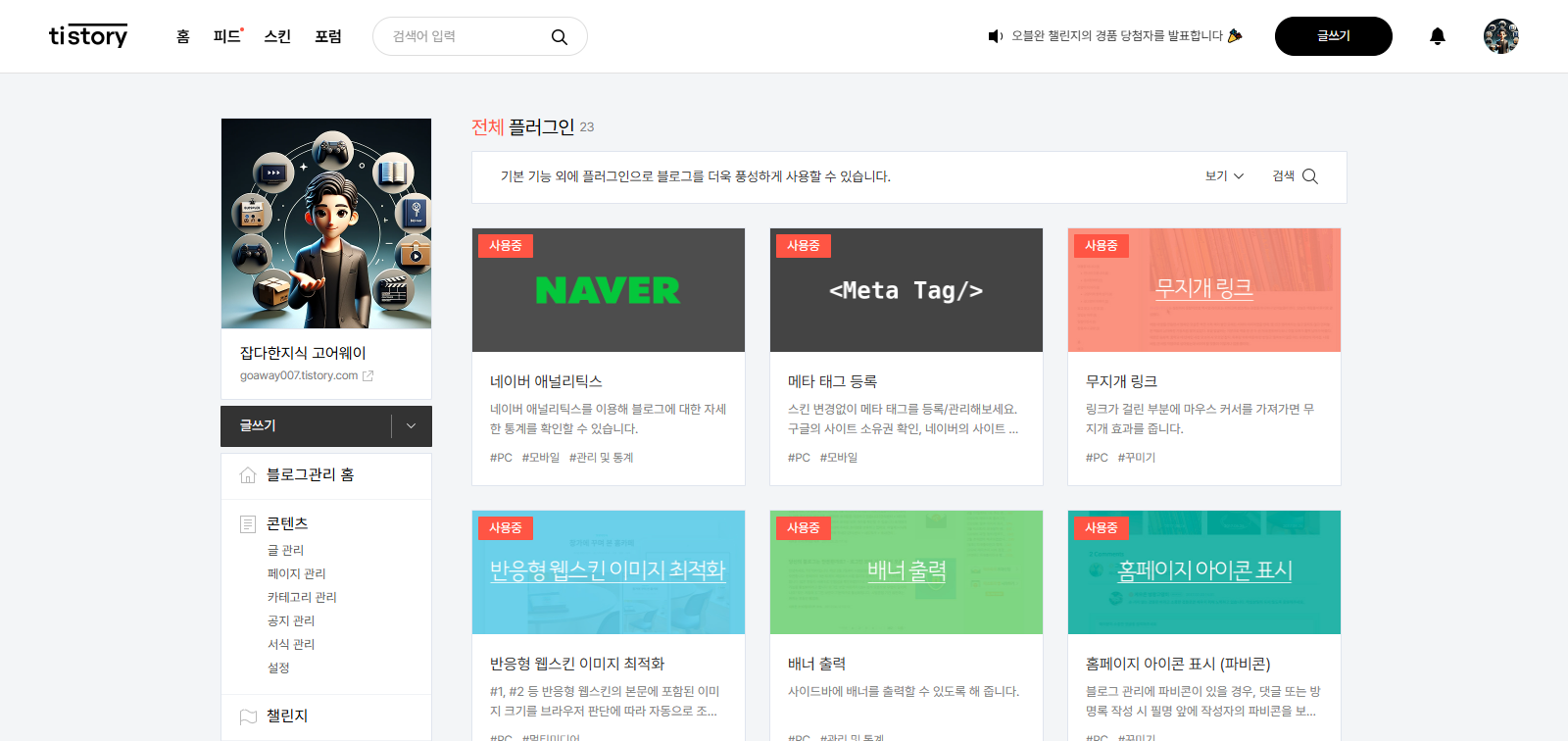
Task: Open the 배너 출력 plugin thumbnail
Action: 906,572
